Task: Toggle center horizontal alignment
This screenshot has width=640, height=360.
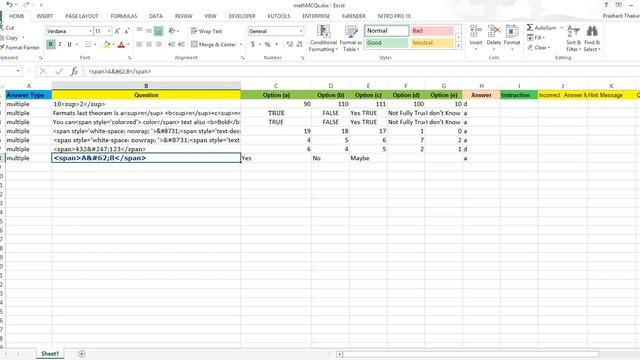Action: (149, 44)
